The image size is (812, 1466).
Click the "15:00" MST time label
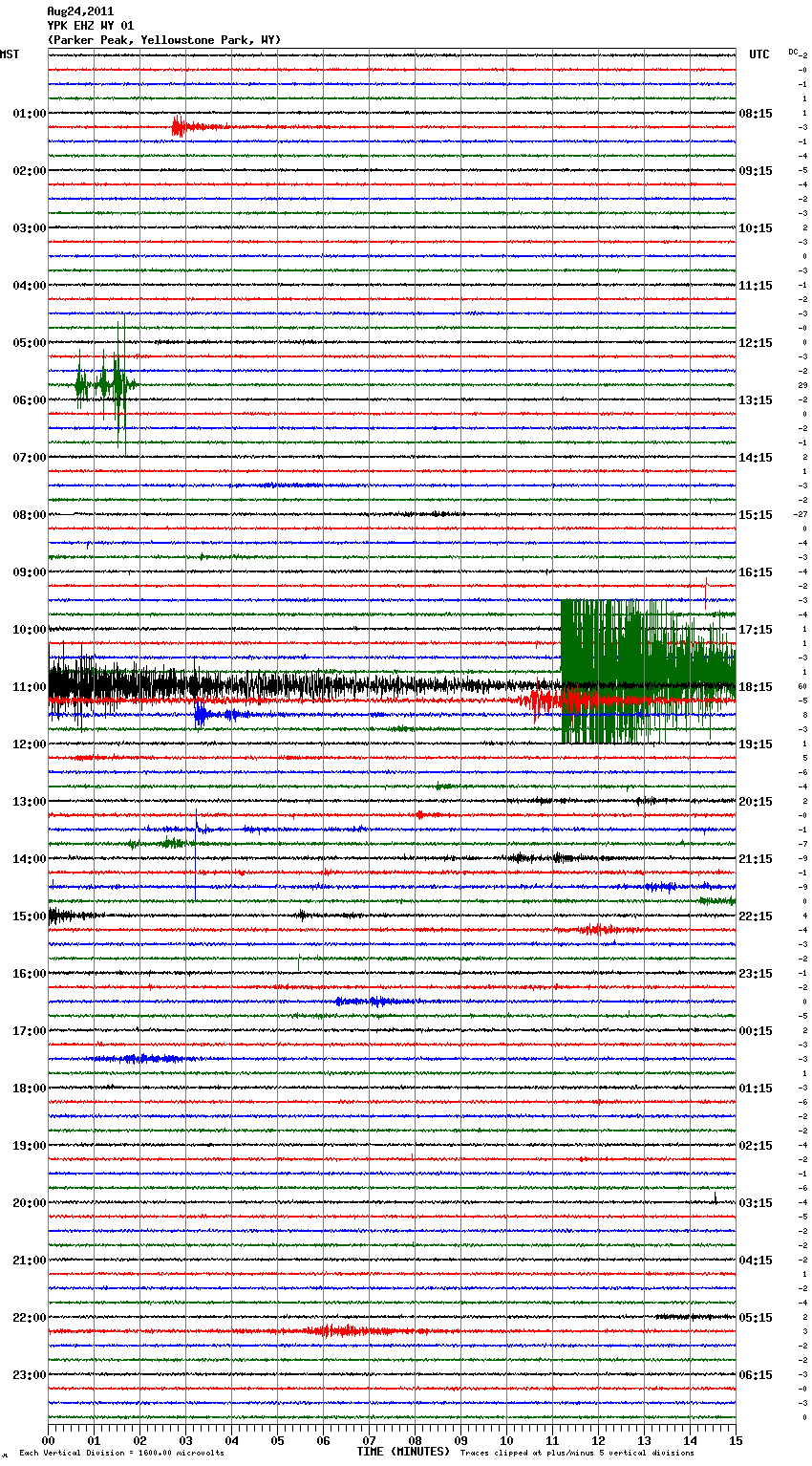(x=29, y=916)
